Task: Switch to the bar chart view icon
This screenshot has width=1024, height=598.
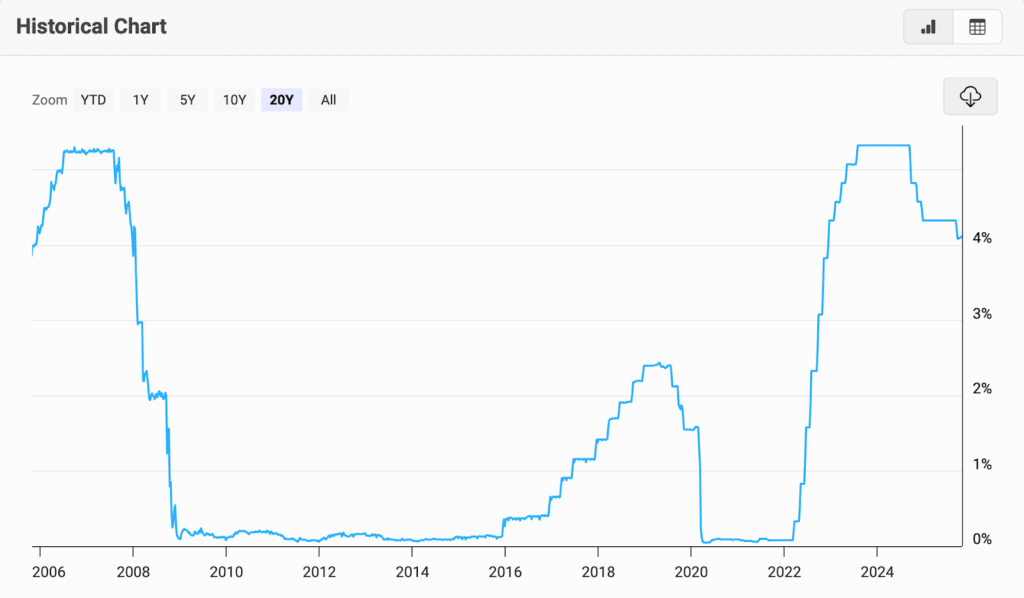Action: pos(928,27)
